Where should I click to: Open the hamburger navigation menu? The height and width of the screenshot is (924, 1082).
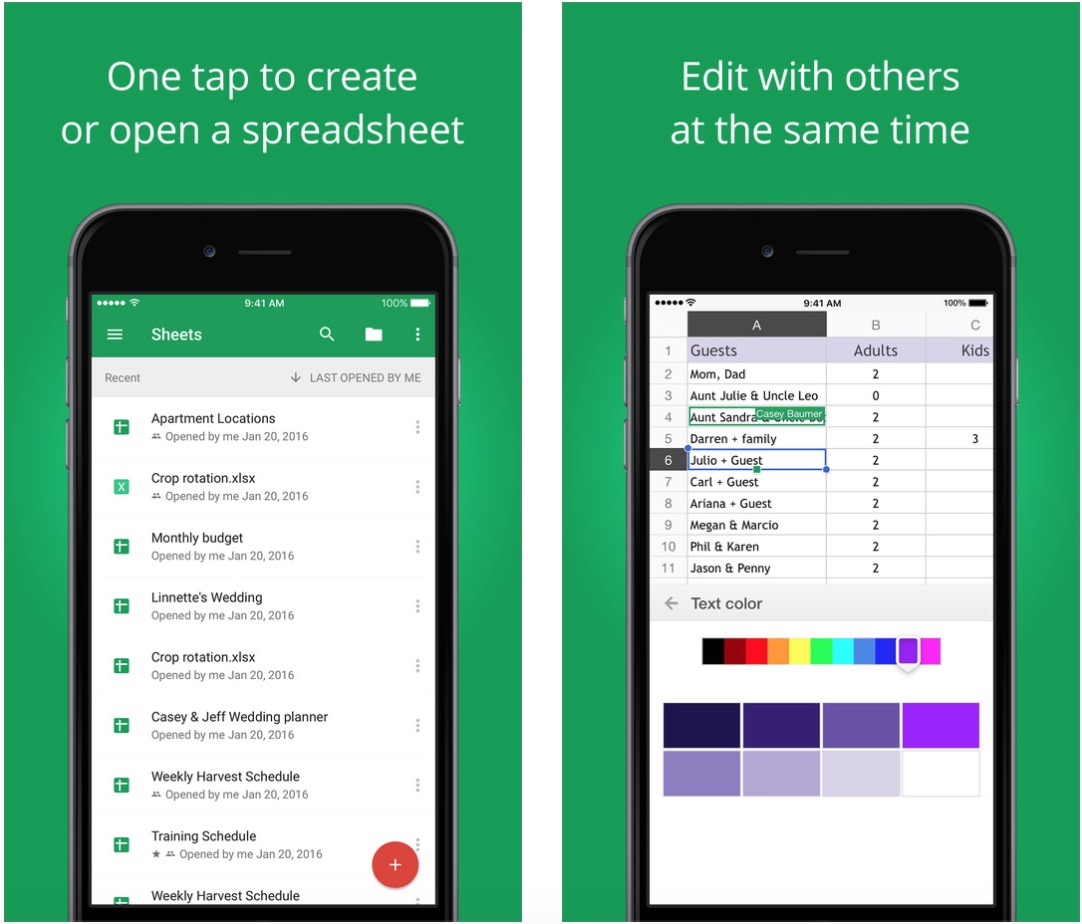click(115, 335)
